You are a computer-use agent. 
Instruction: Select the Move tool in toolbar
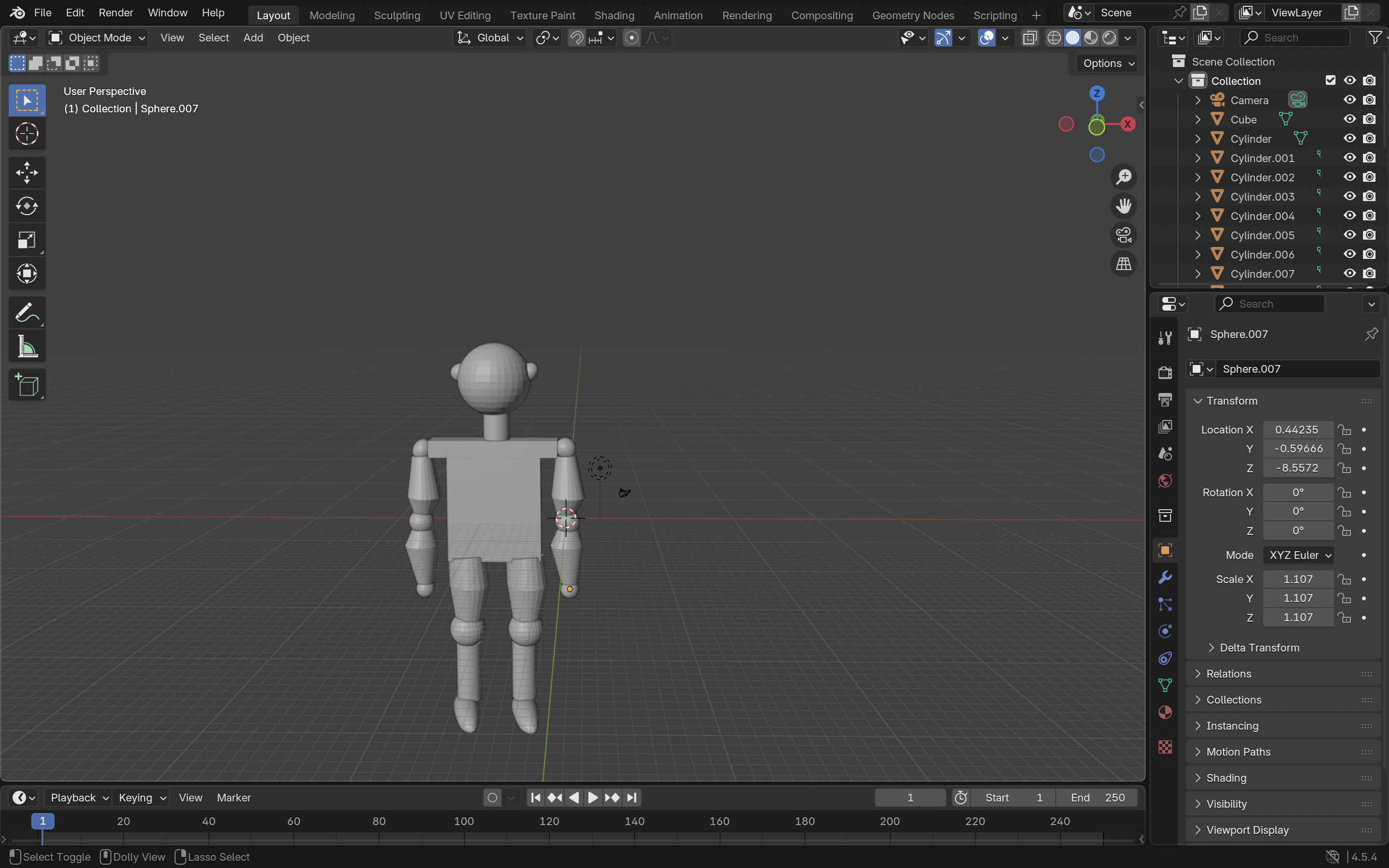tap(27, 172)
